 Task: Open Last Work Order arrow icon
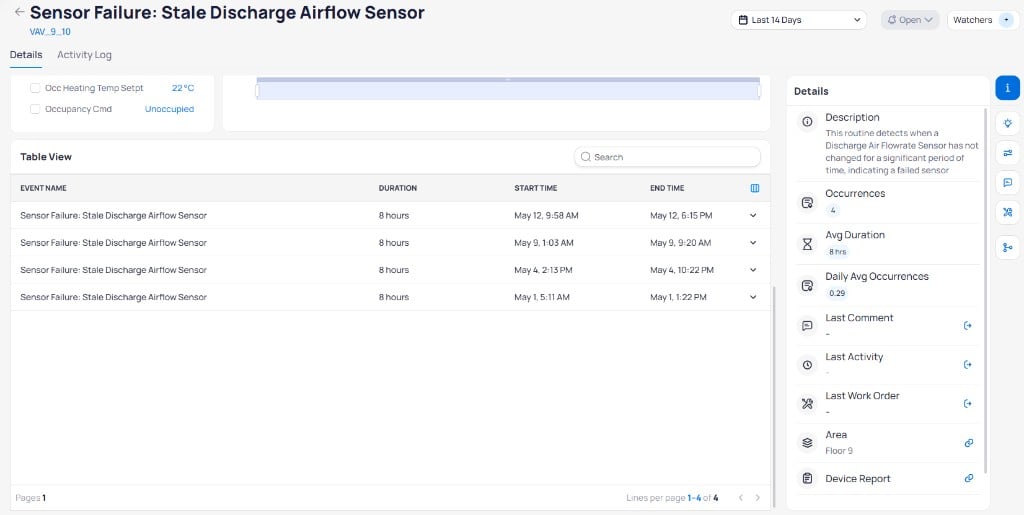968,403
